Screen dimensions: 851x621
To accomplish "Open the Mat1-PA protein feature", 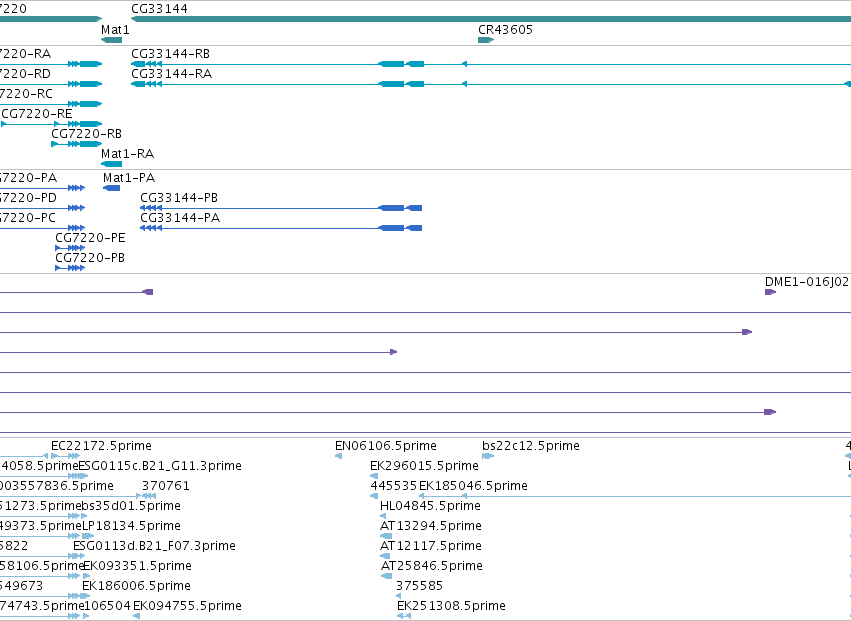I will coord(112,188).
